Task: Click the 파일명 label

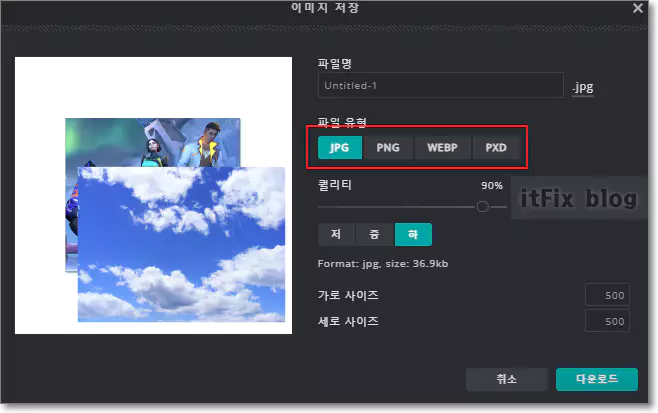Action: (x=334, y=64)
